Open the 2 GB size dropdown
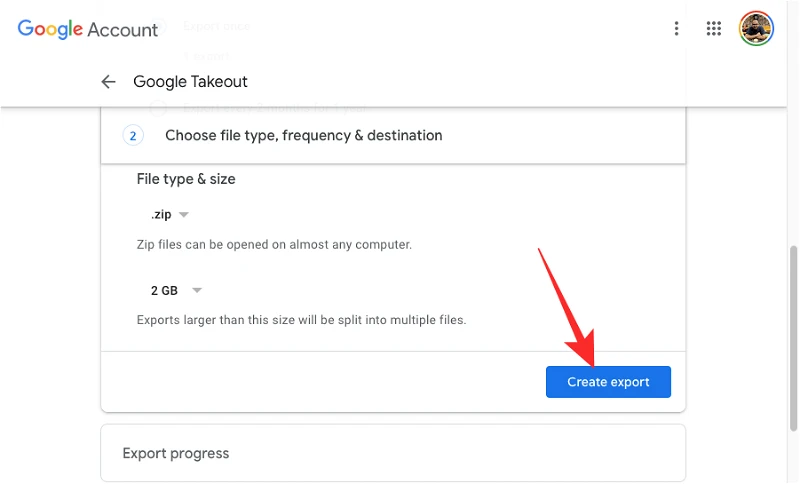Screen dimensions: 800x484 pos(176,291)
